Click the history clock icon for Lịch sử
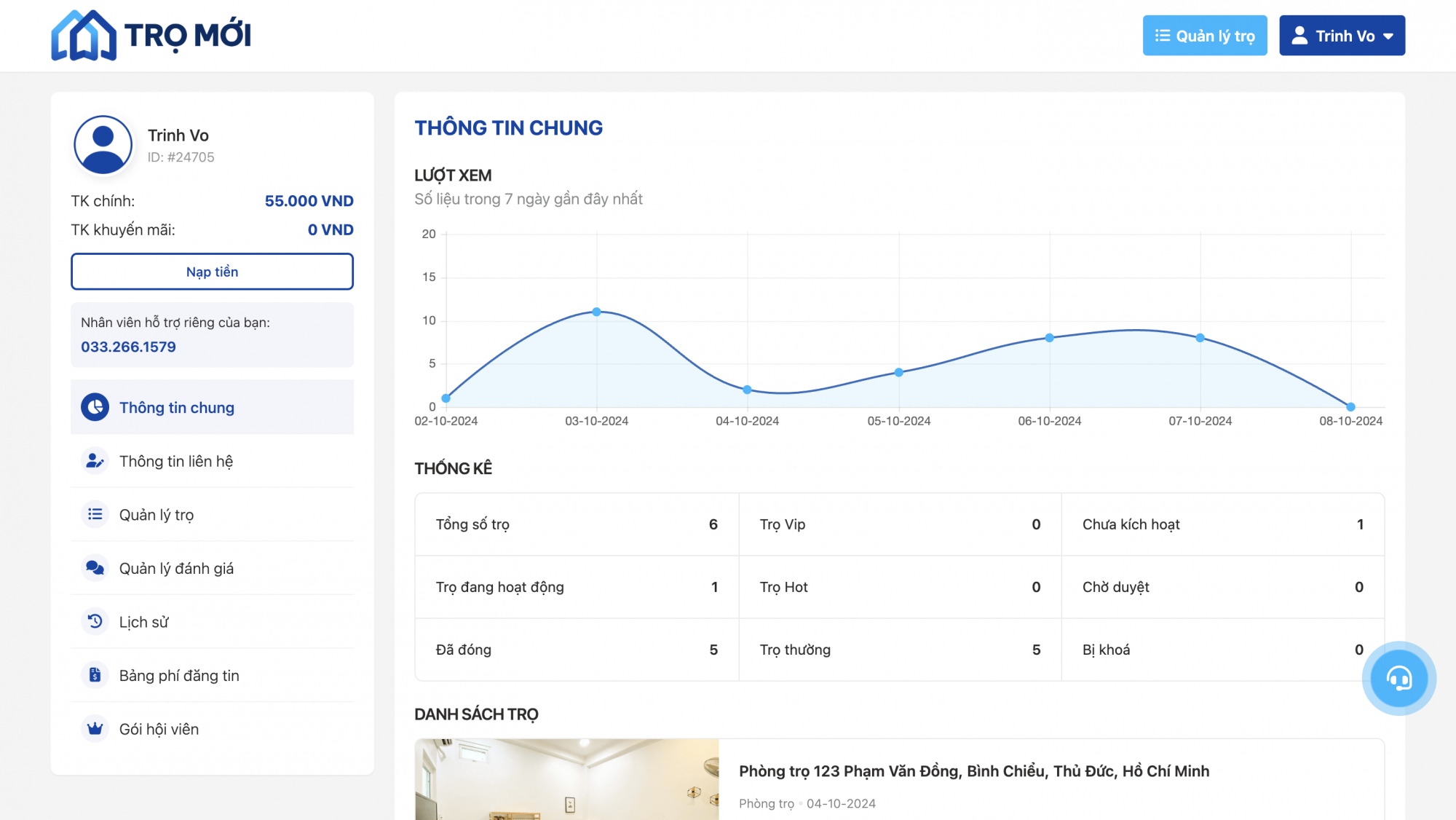 [x=95, y=621]
